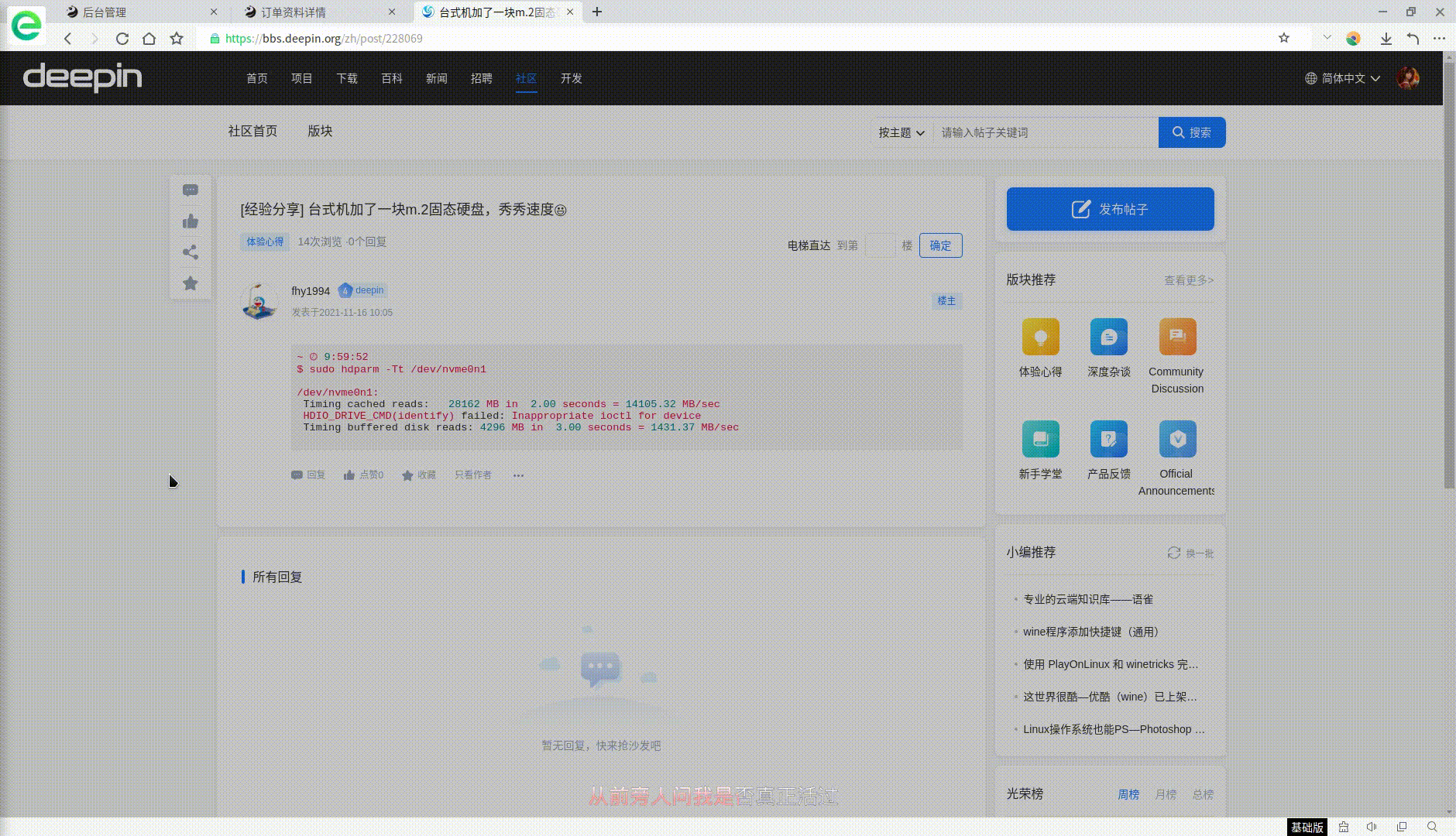The image size is (1456, 836).
Task: Open the Community Discussion section icon
Action: [x=1176, y=338]
